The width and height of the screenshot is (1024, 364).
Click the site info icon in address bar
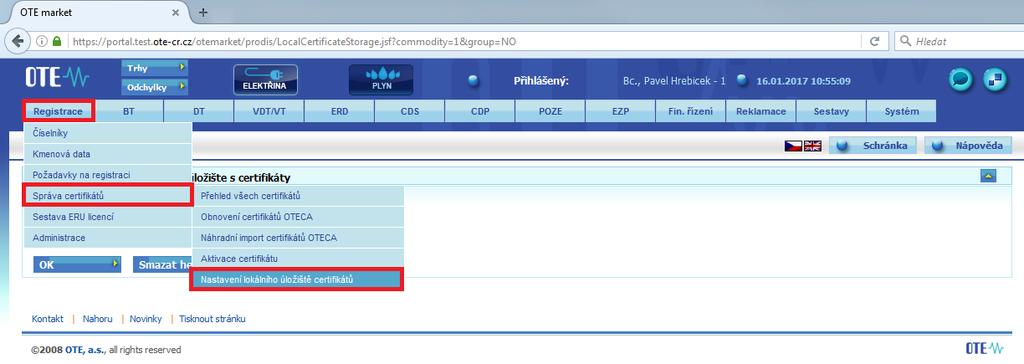pyautogui.click(x=41, y=41)
